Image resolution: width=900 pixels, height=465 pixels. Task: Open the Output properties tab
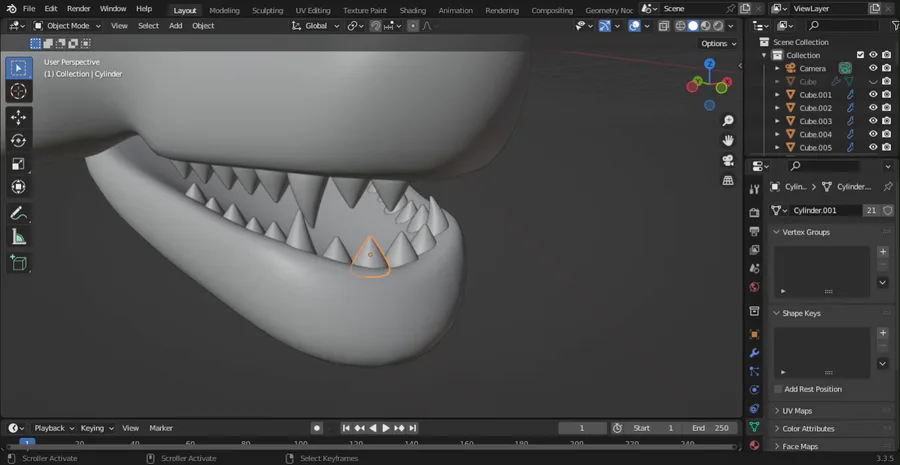[755, 231]
